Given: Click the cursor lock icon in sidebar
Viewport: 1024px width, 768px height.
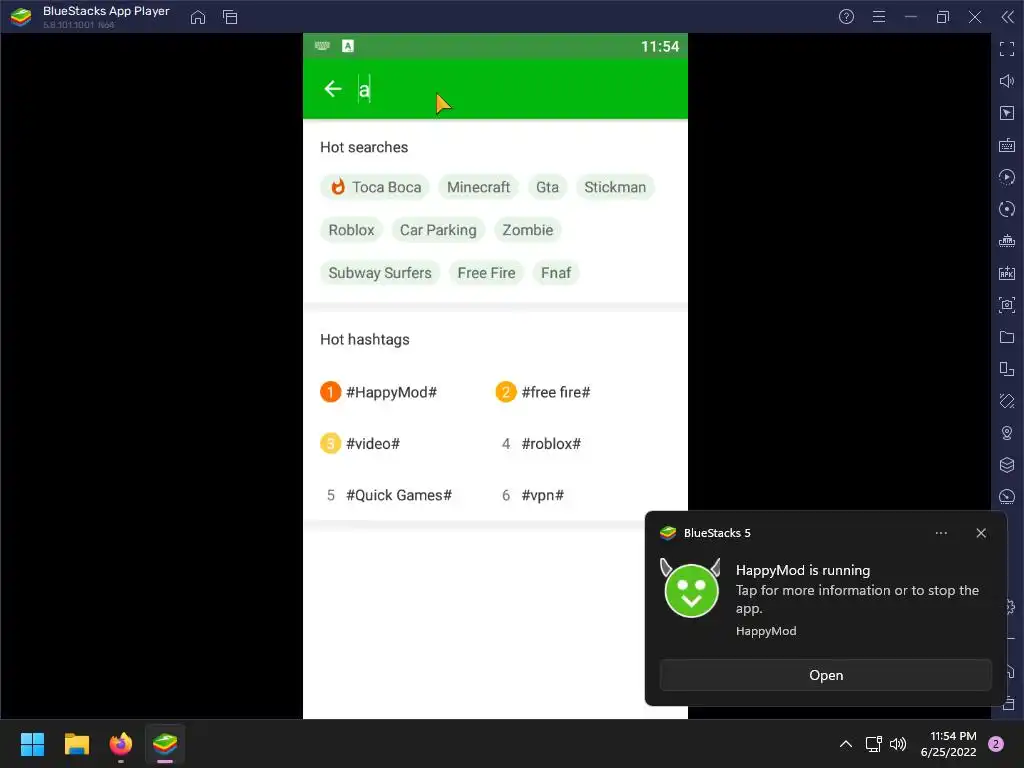Looking at the screenshot, I should pyautogui.click(x=1007, y=113).
